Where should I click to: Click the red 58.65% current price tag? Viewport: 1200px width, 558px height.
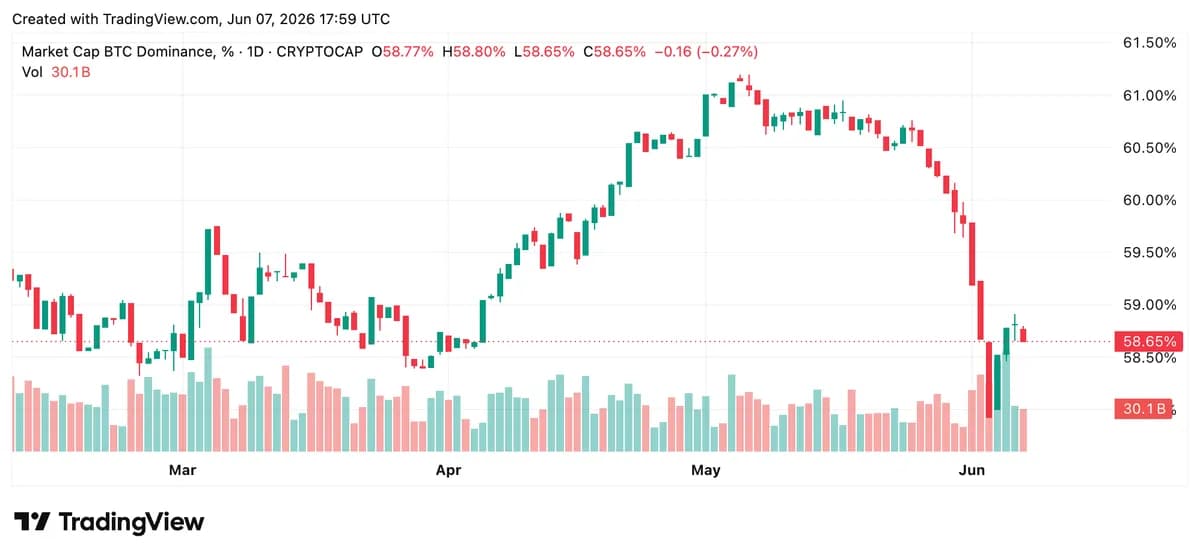pyautogui.click(x=1148, y=341)
